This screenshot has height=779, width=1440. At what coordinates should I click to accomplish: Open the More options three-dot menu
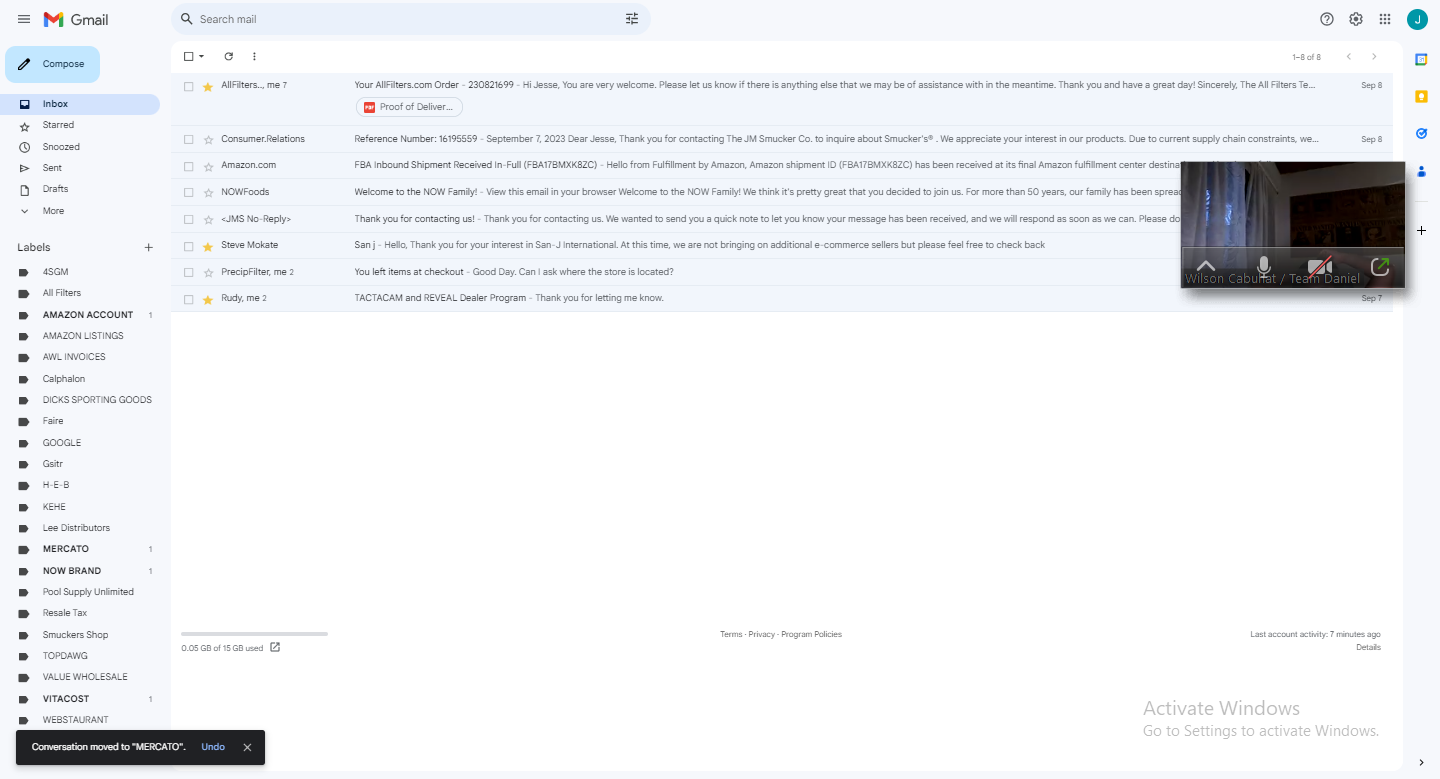[254, 57]
